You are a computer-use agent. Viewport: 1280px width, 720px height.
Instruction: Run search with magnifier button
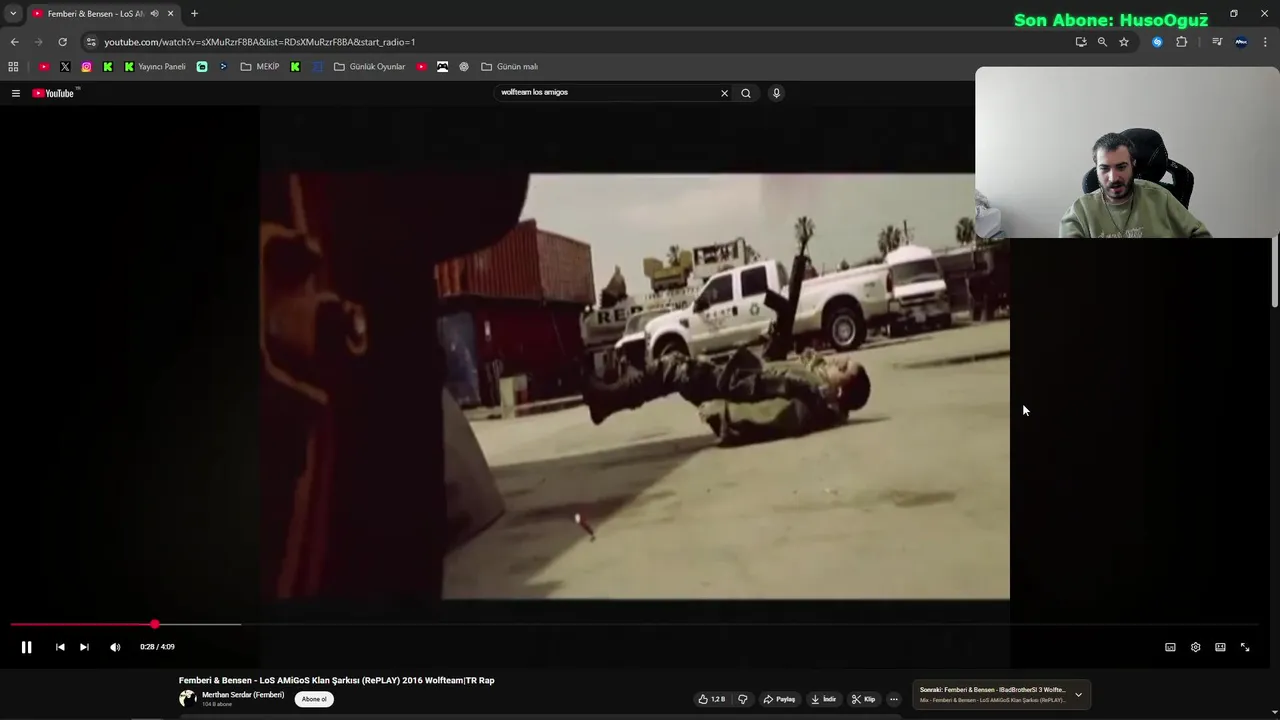tap(745, 93)
